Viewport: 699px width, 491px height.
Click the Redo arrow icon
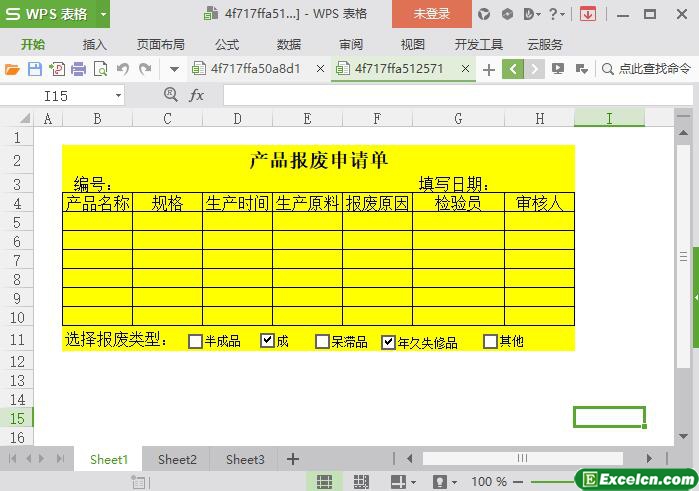pyautogui.click(x=144, y=69)
